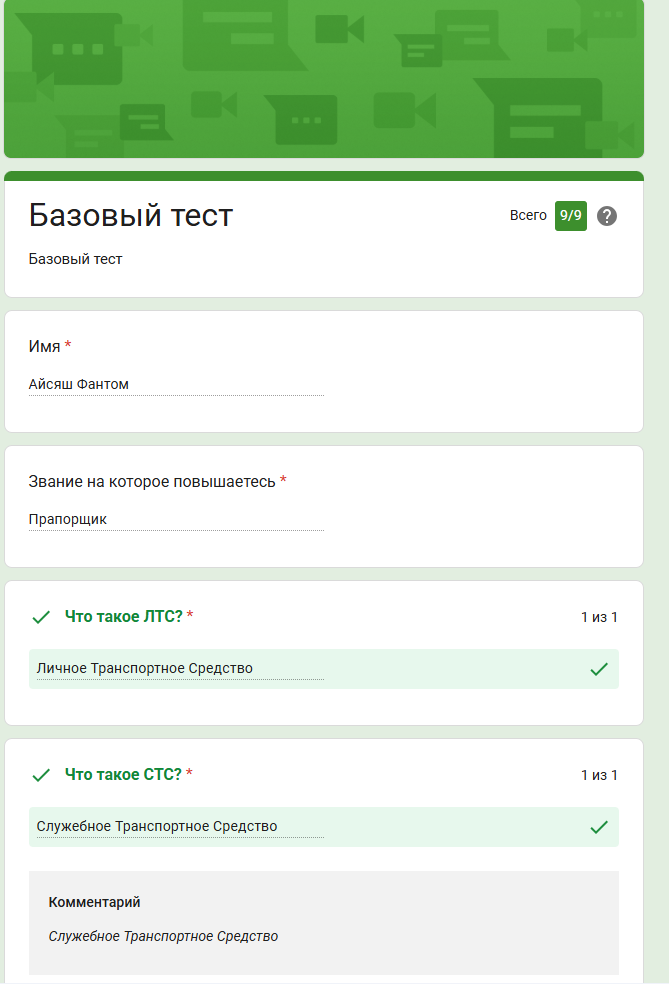Click the Служебное Транспортное Средство answer field
Viewport: 669px width, 984px height.
157,827
